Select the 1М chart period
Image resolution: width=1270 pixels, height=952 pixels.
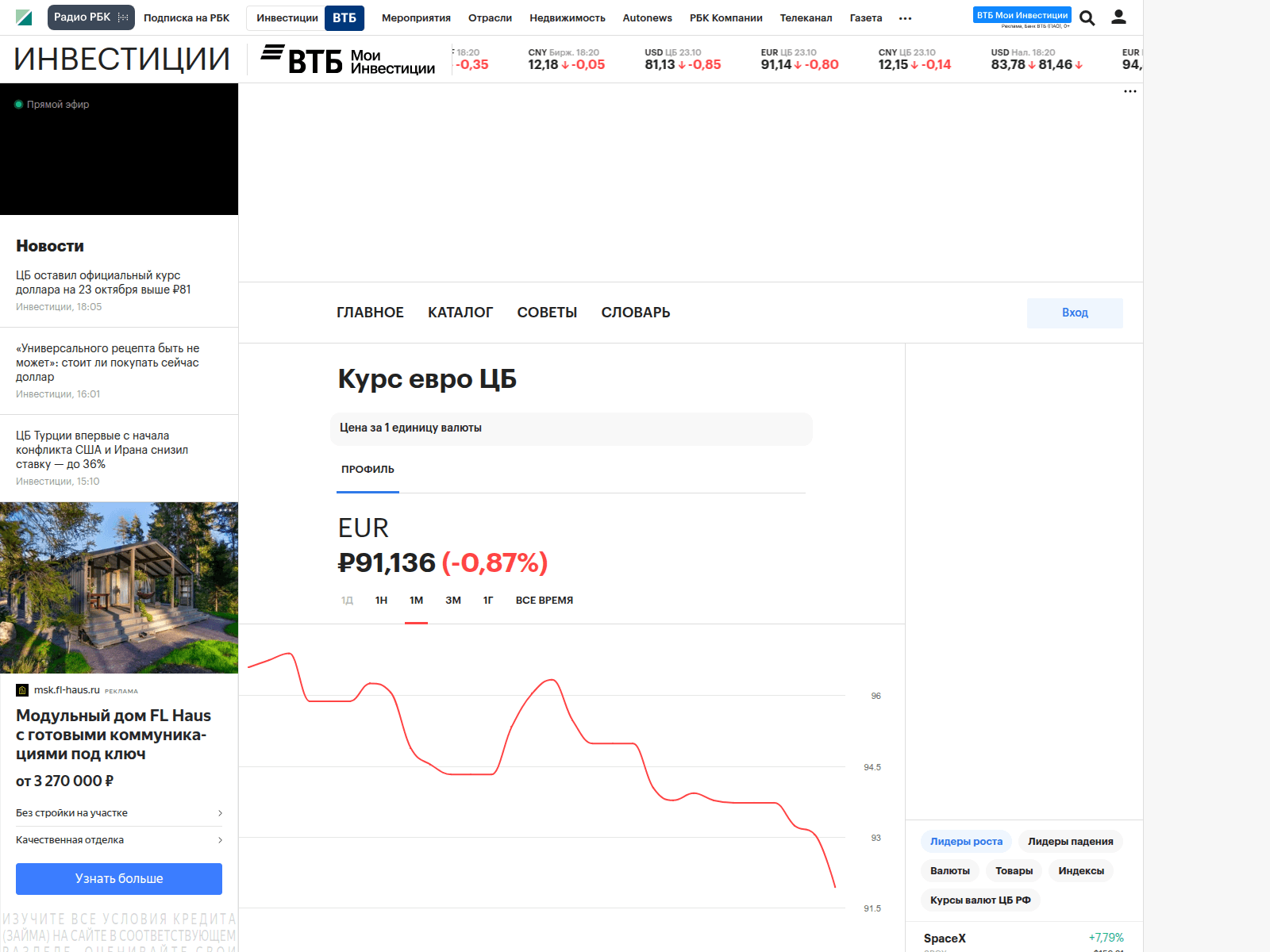pos(416,601)
